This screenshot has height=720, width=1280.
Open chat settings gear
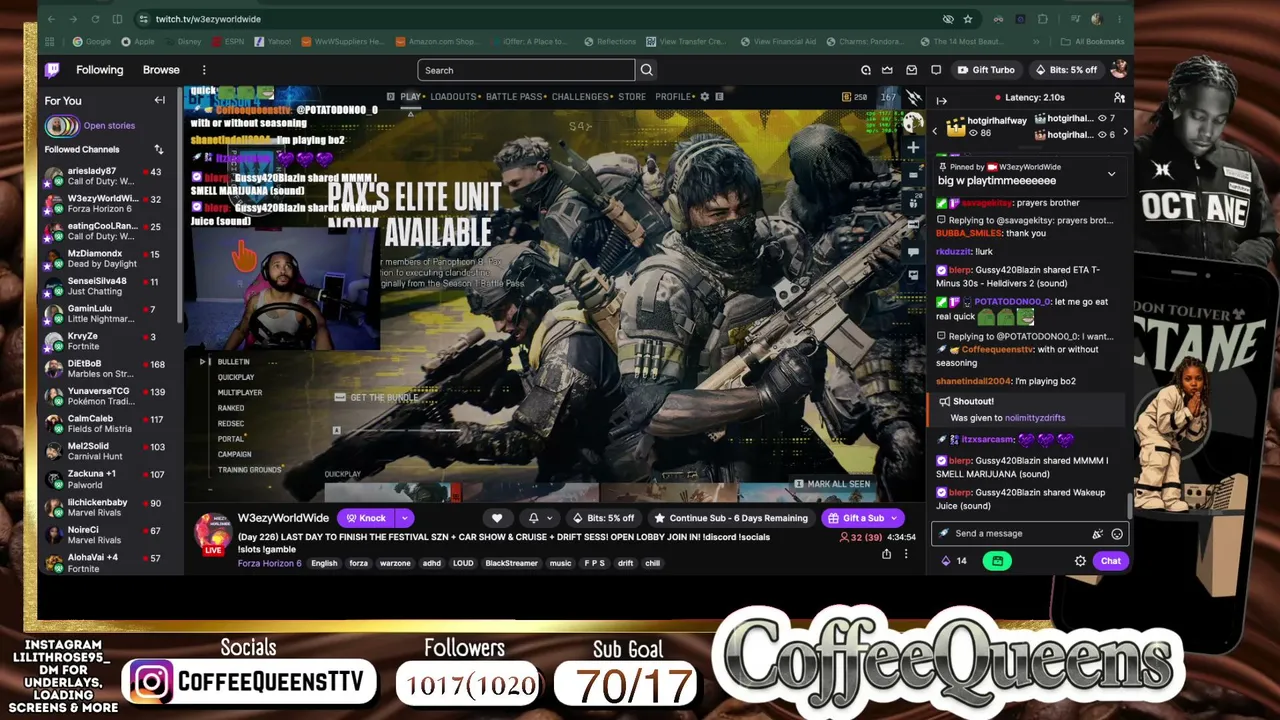pyautogui.click(x=1080, y=561)
